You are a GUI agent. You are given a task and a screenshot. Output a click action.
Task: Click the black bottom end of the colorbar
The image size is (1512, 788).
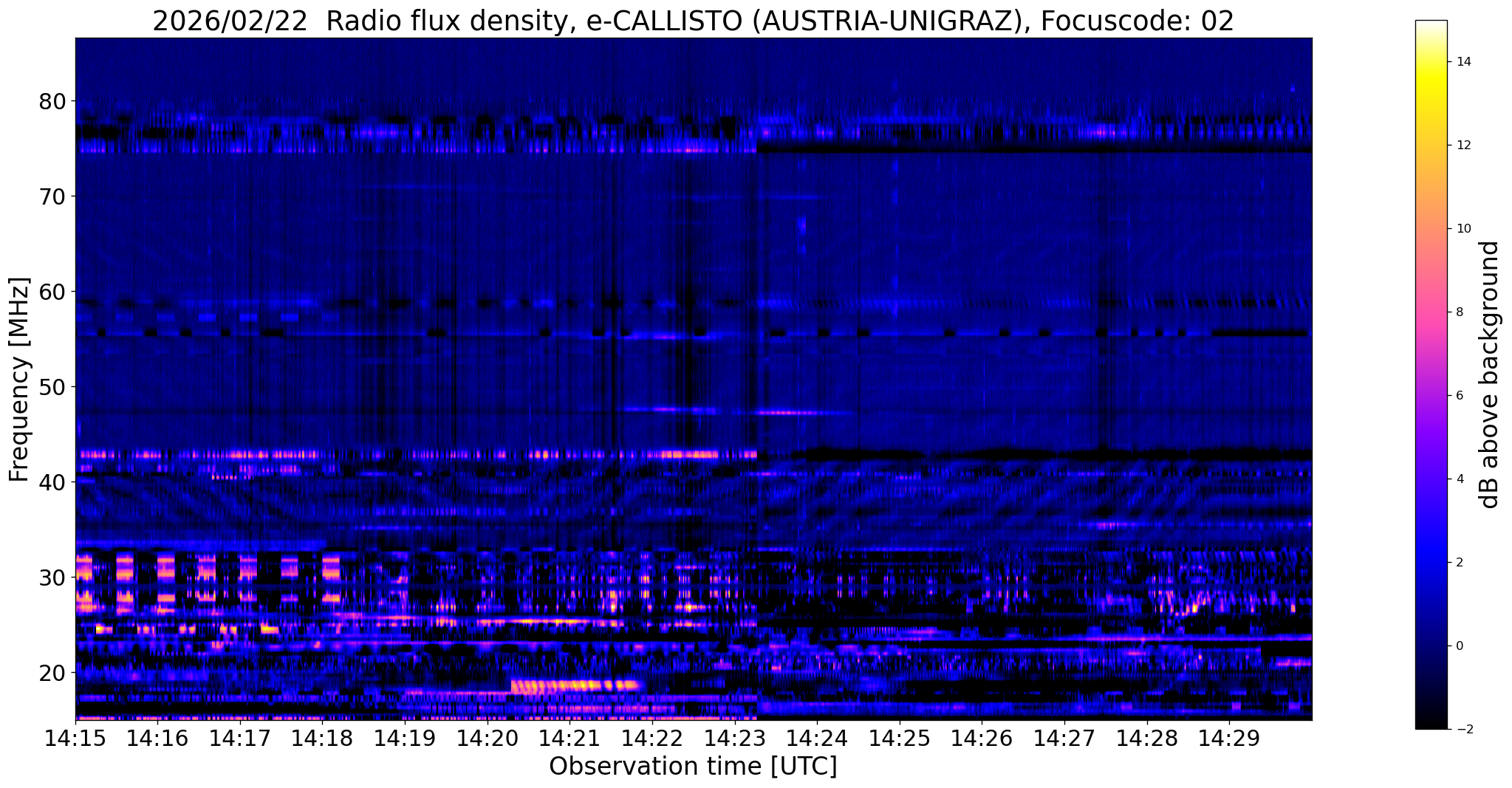1431,722
